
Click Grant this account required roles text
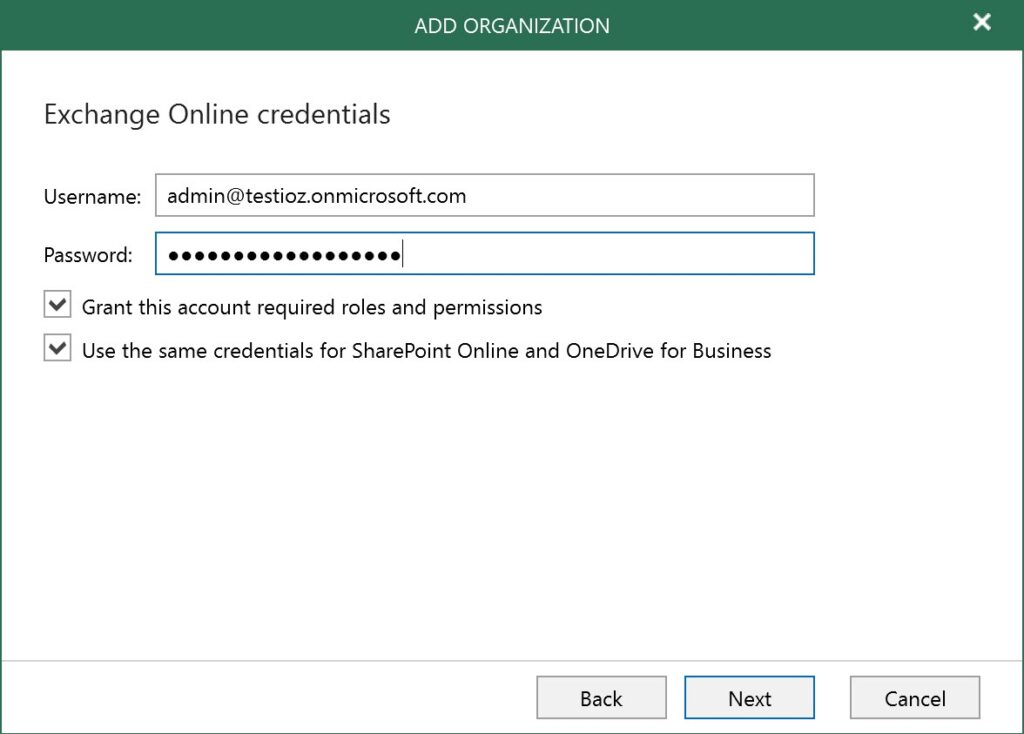pyautogui.click(x=312, y=307)
